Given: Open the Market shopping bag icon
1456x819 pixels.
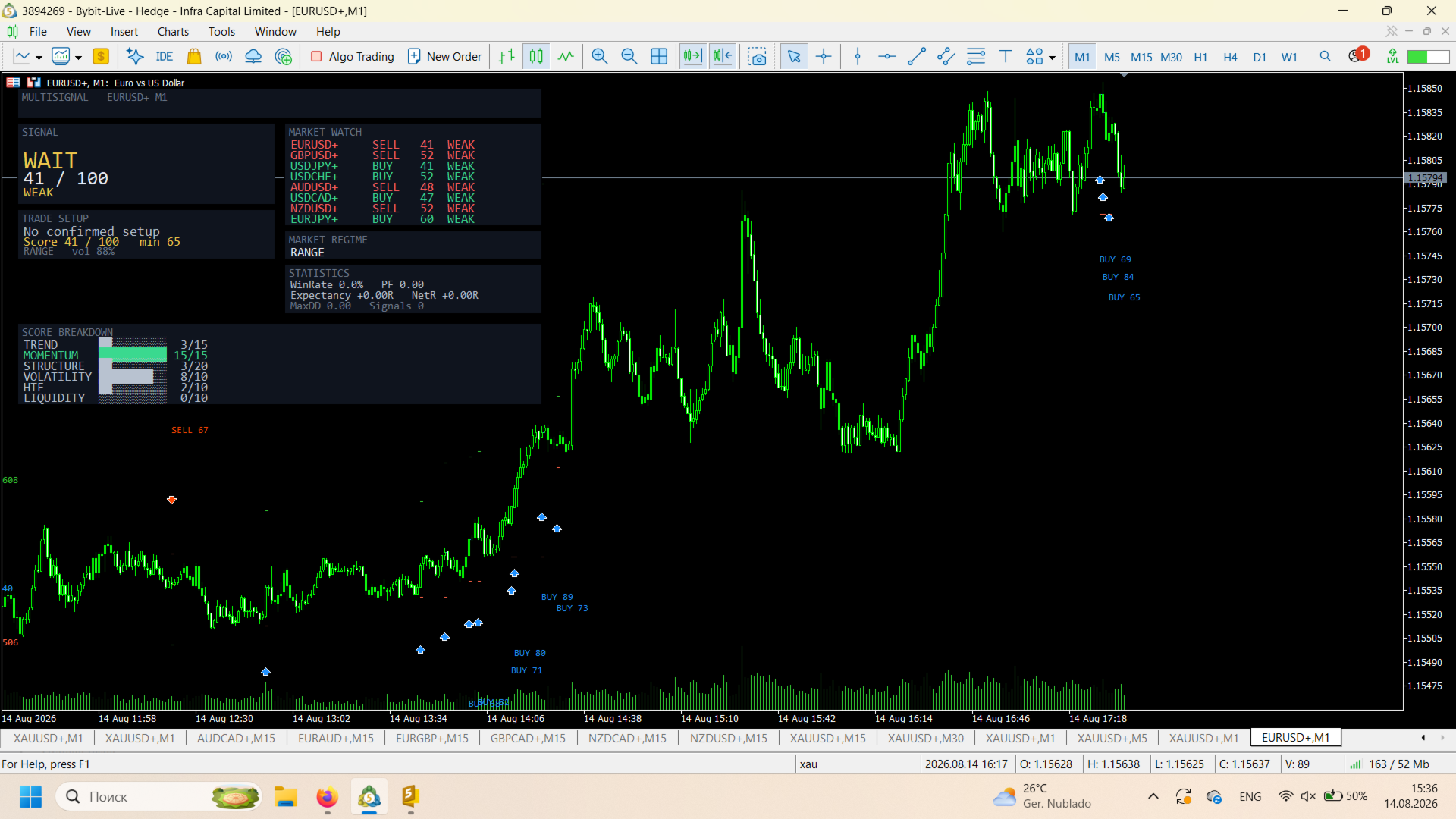Looking at the screenshot, I should click(x=194, y=56).
